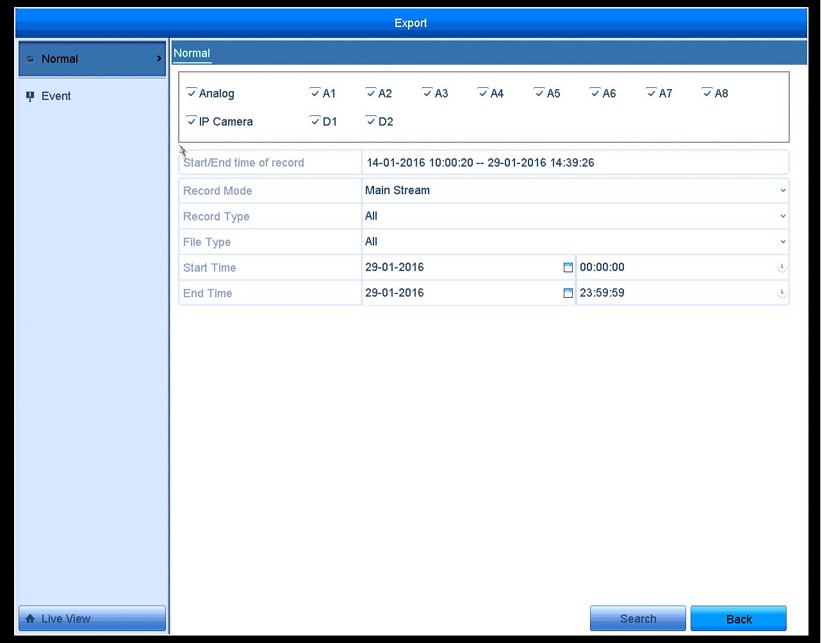Click the Normal item icon in sidebar
The image size is (821, 643).
tap(30, 59)
